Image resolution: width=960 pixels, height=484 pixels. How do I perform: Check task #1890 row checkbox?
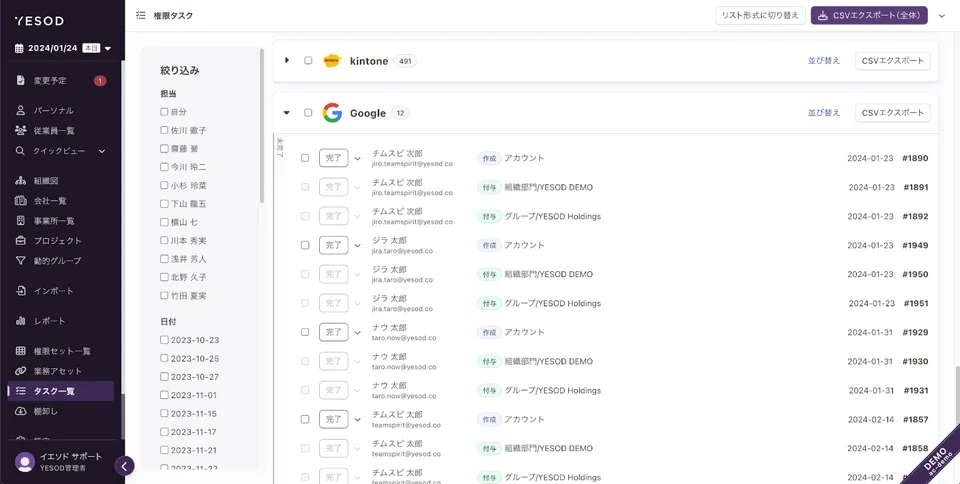tap(305, 158)
